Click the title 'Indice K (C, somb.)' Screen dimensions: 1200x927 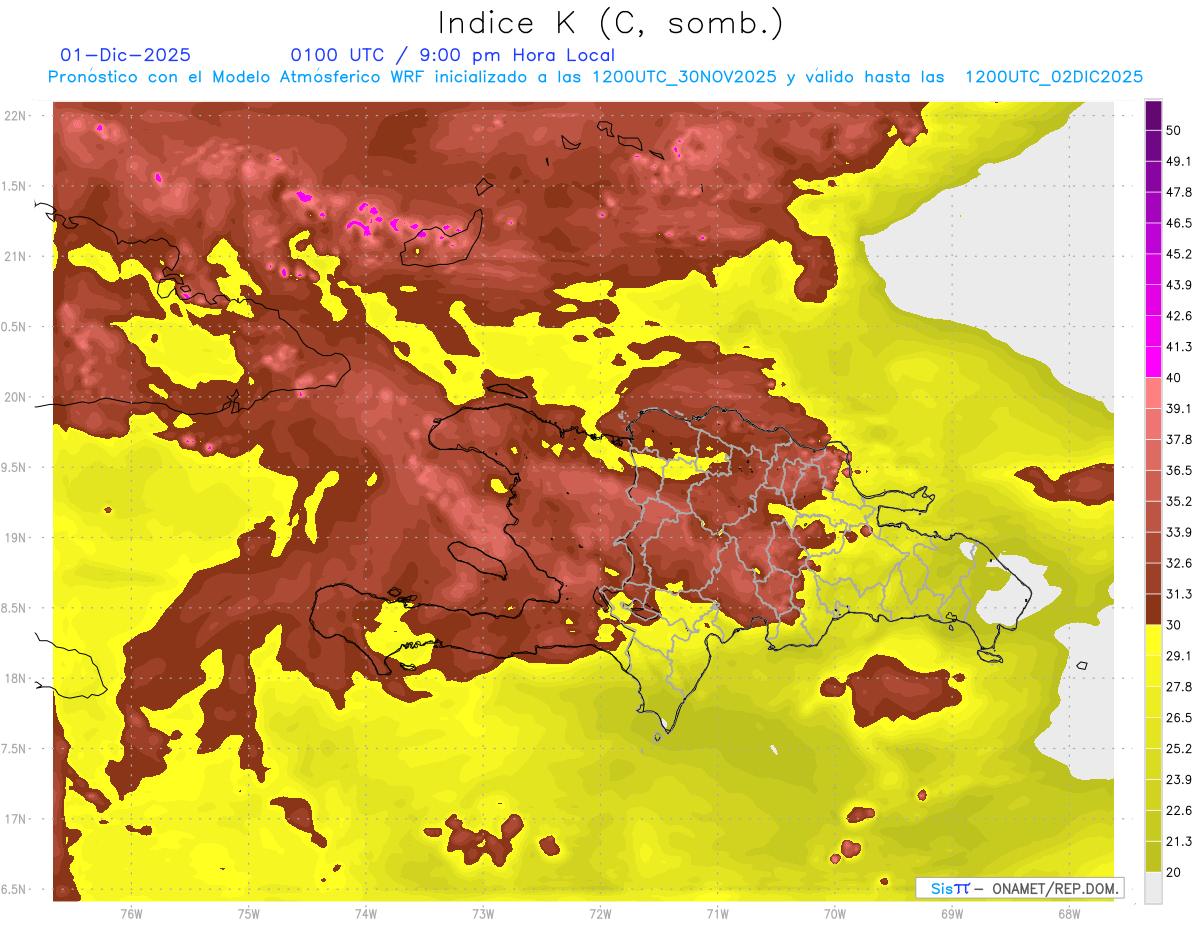tap(610, 23)
